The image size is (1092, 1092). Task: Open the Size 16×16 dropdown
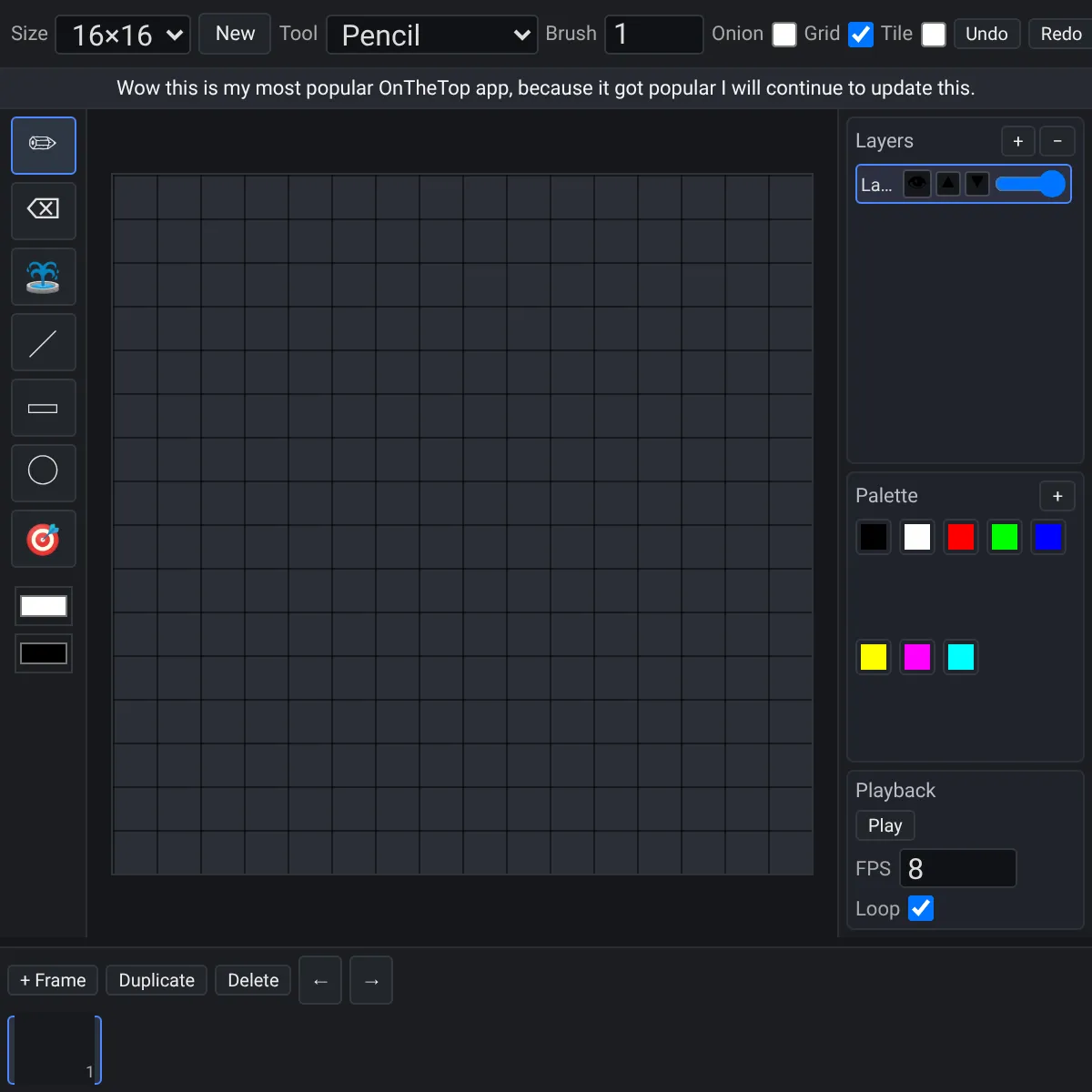tap(123, 35)
